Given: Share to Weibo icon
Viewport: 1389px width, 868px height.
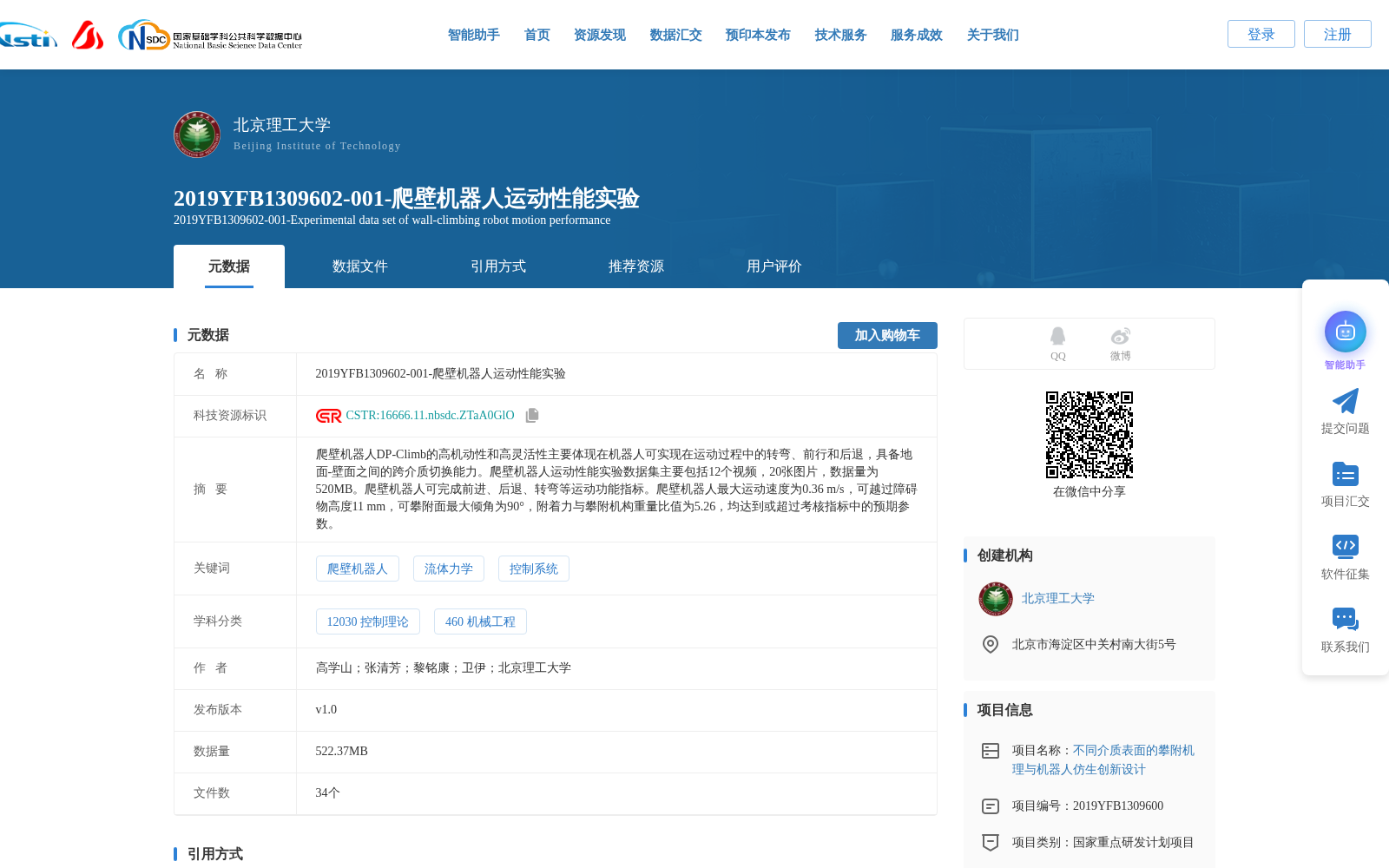Looking at the screenshot, I should [1121, 336].
